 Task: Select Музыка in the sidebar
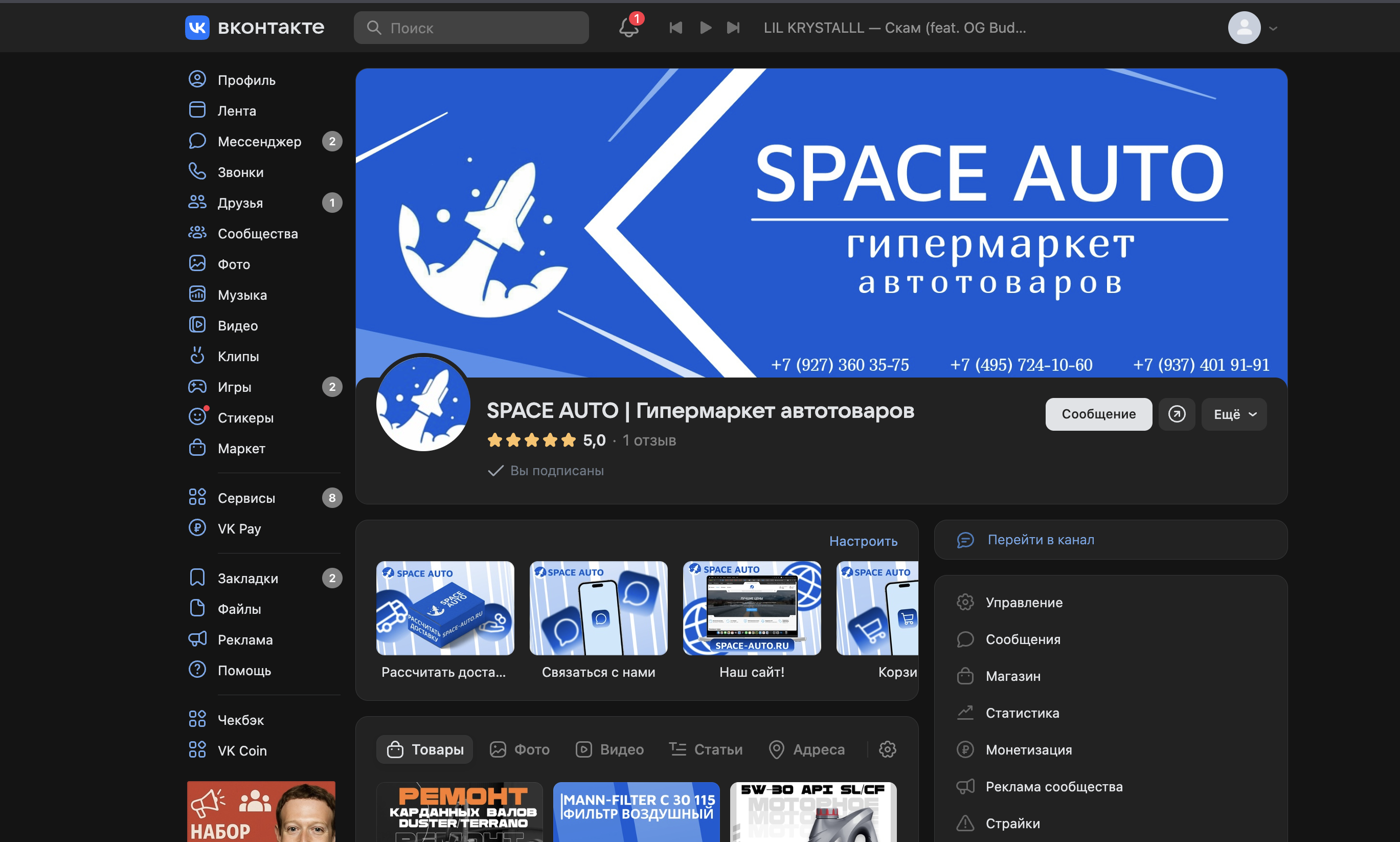(242, 295)
